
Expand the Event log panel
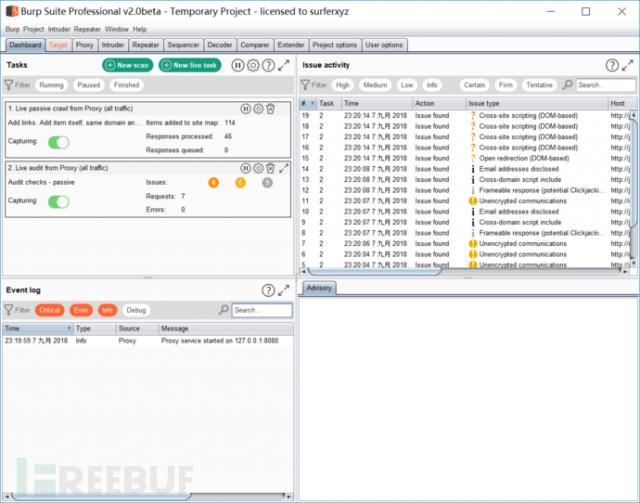coord(284,290)
